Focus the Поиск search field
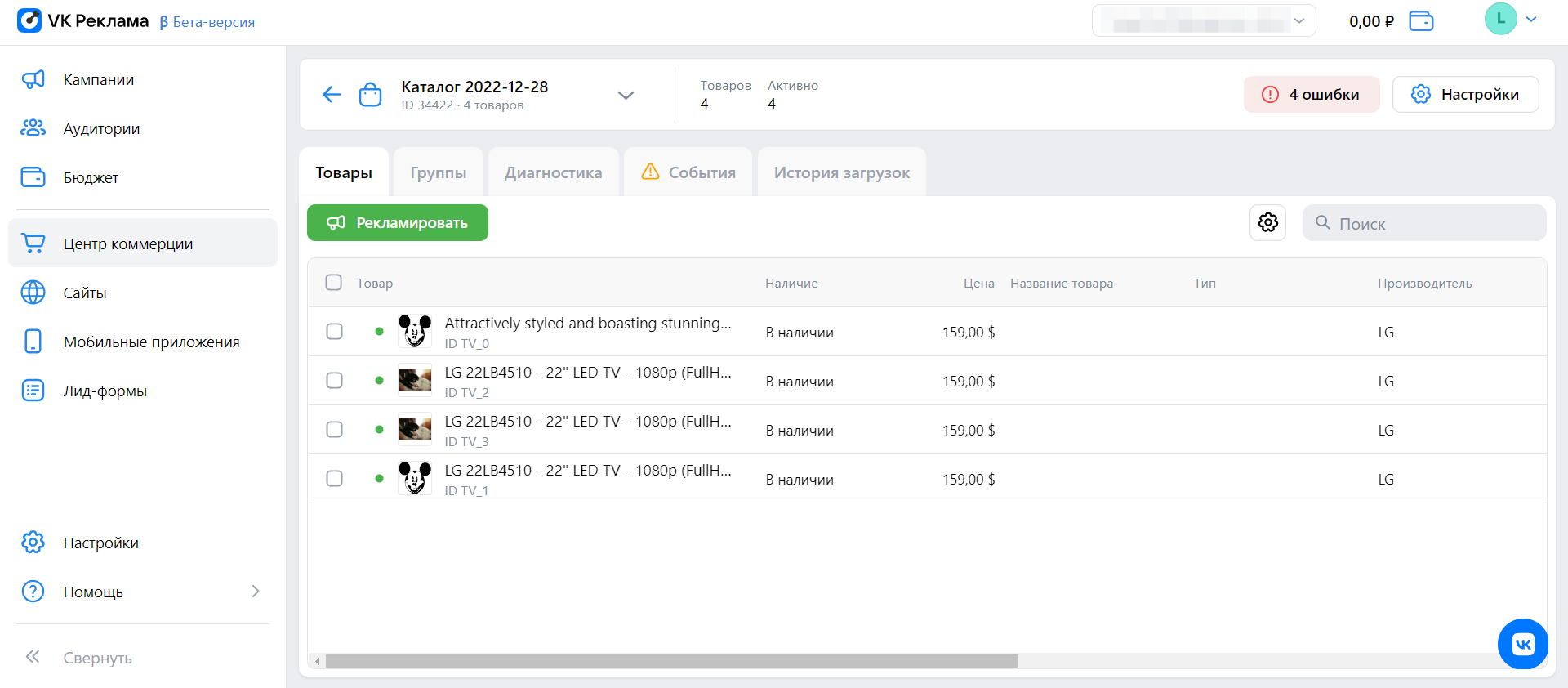Screen dimensions: 1568x688 (x=1424, y=222)
